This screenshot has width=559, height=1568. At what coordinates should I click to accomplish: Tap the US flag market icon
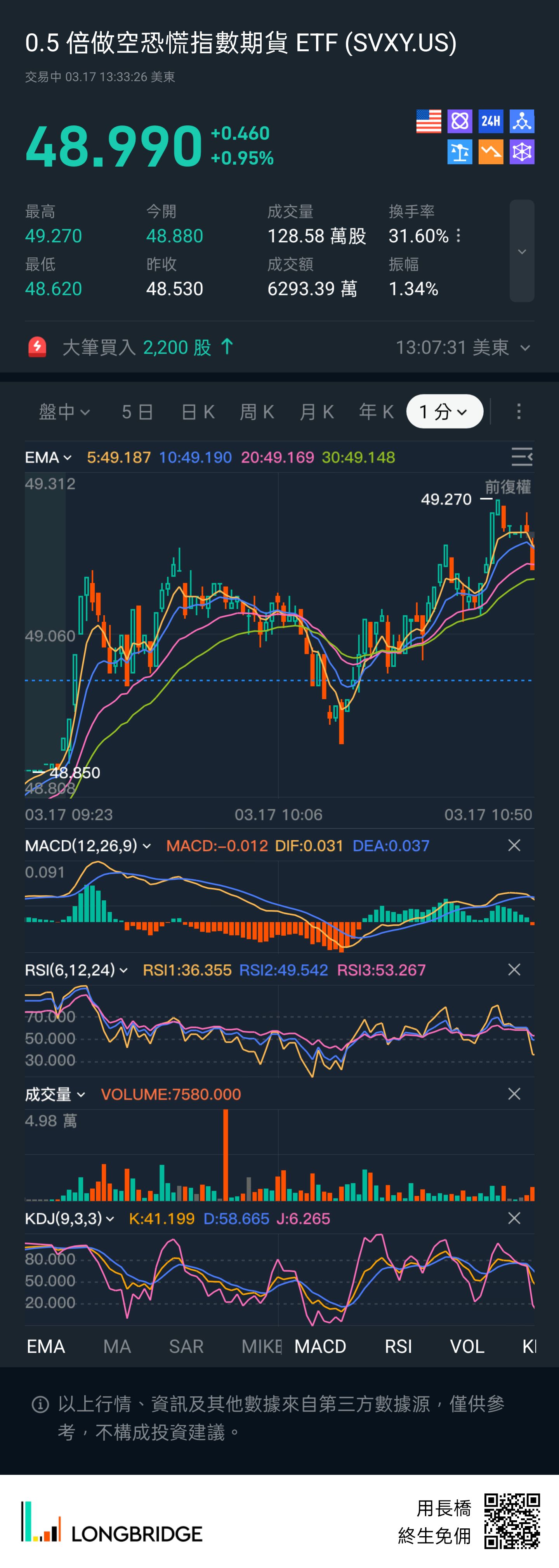(x=428, y=121)
